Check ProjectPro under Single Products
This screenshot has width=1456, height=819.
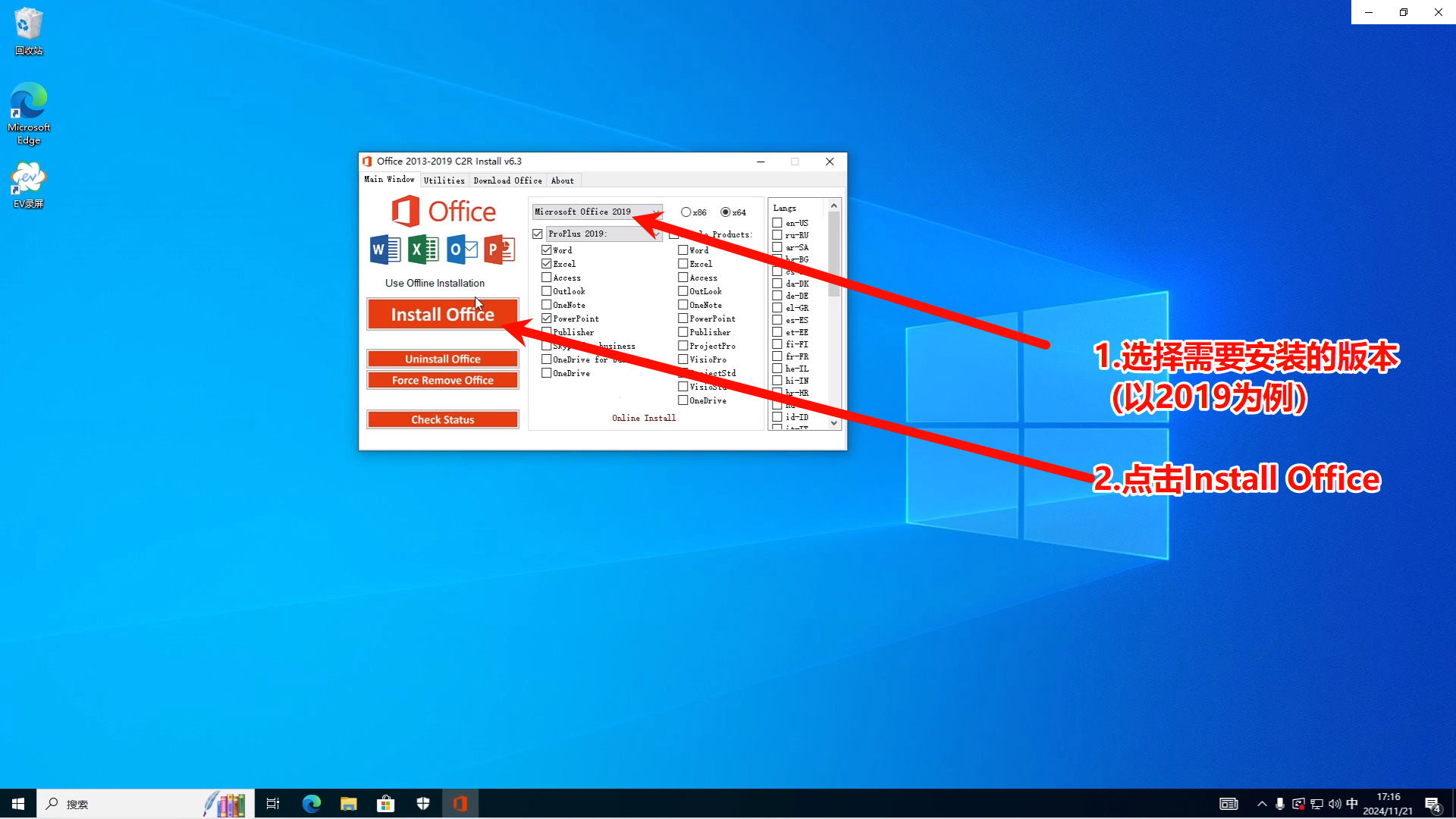point(683,346)
